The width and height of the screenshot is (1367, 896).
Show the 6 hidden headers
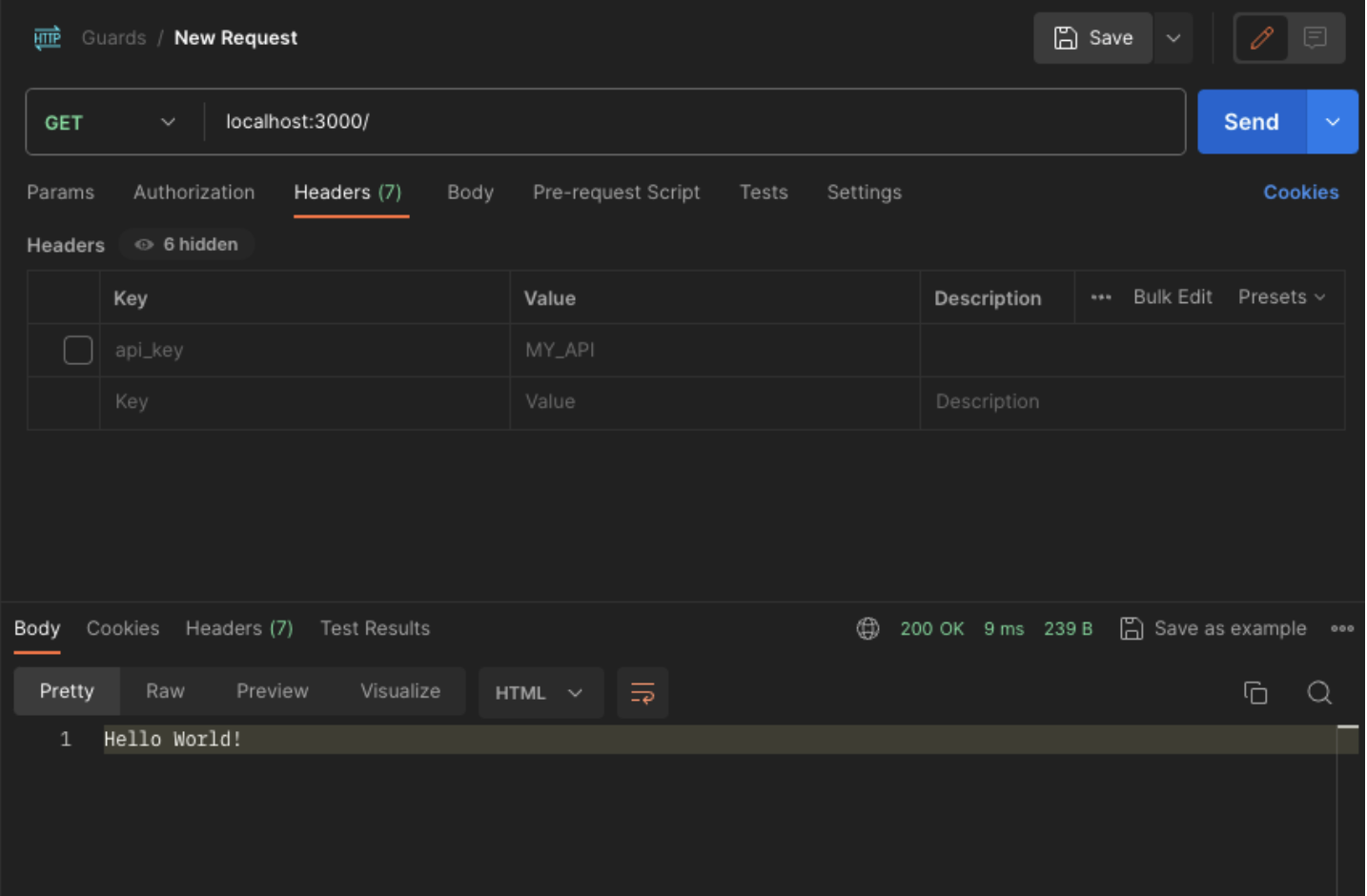coord(187,244)
